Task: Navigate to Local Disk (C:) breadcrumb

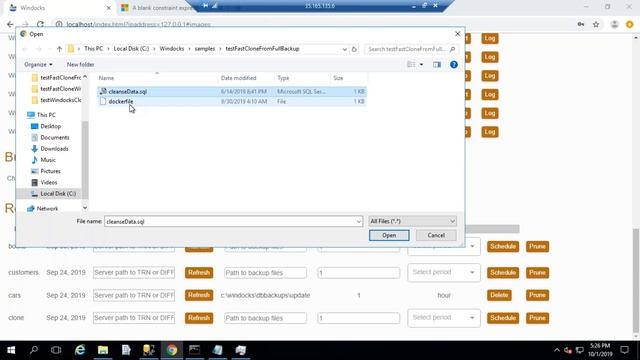Action: pos(131,49)
